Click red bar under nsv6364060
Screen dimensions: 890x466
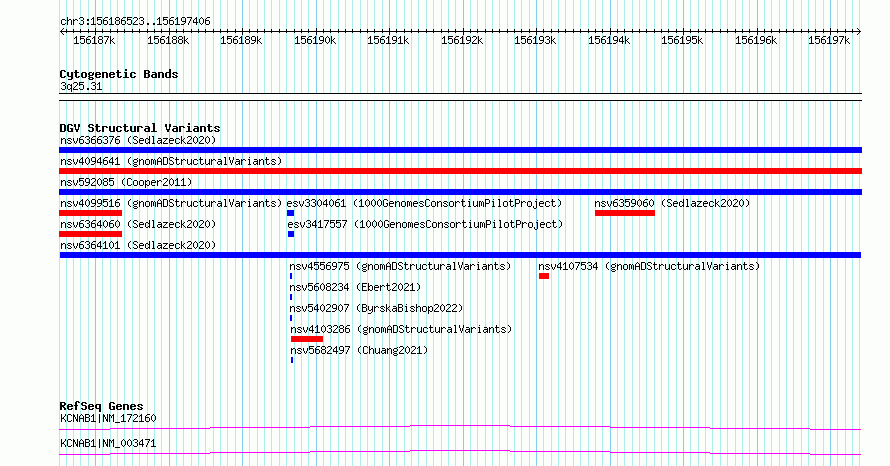[90, 234]
